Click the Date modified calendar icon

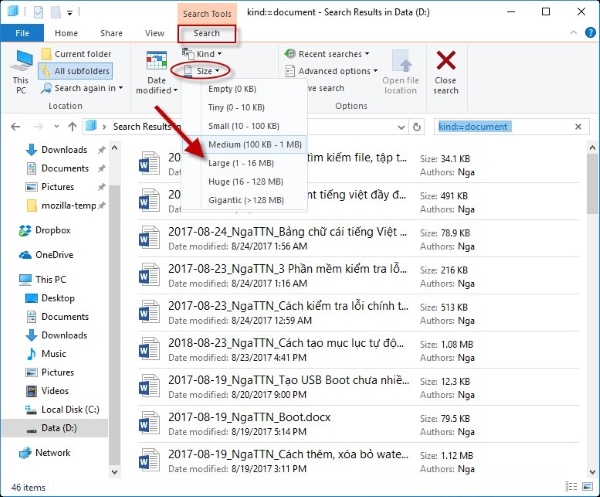pyautogui.click(x=157, y=64)
